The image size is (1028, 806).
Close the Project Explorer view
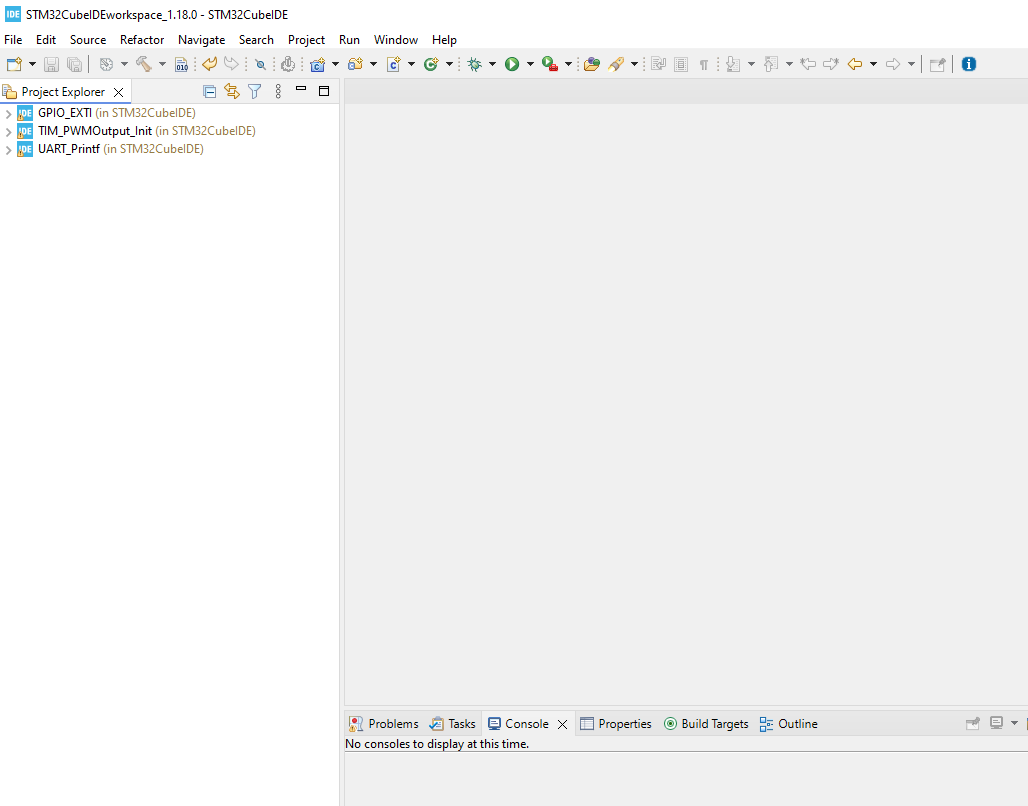(x=118, y=92)
